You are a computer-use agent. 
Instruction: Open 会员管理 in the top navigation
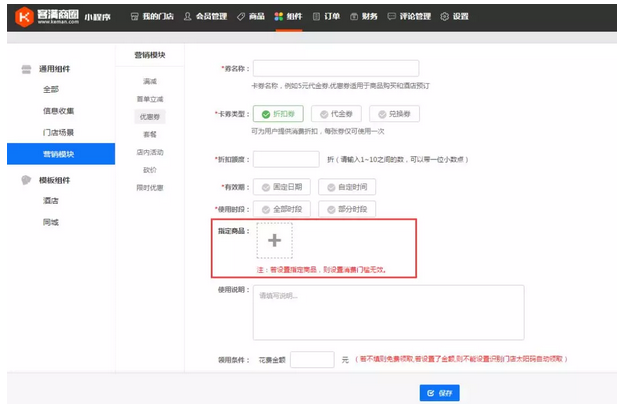[x=205, y=16]
